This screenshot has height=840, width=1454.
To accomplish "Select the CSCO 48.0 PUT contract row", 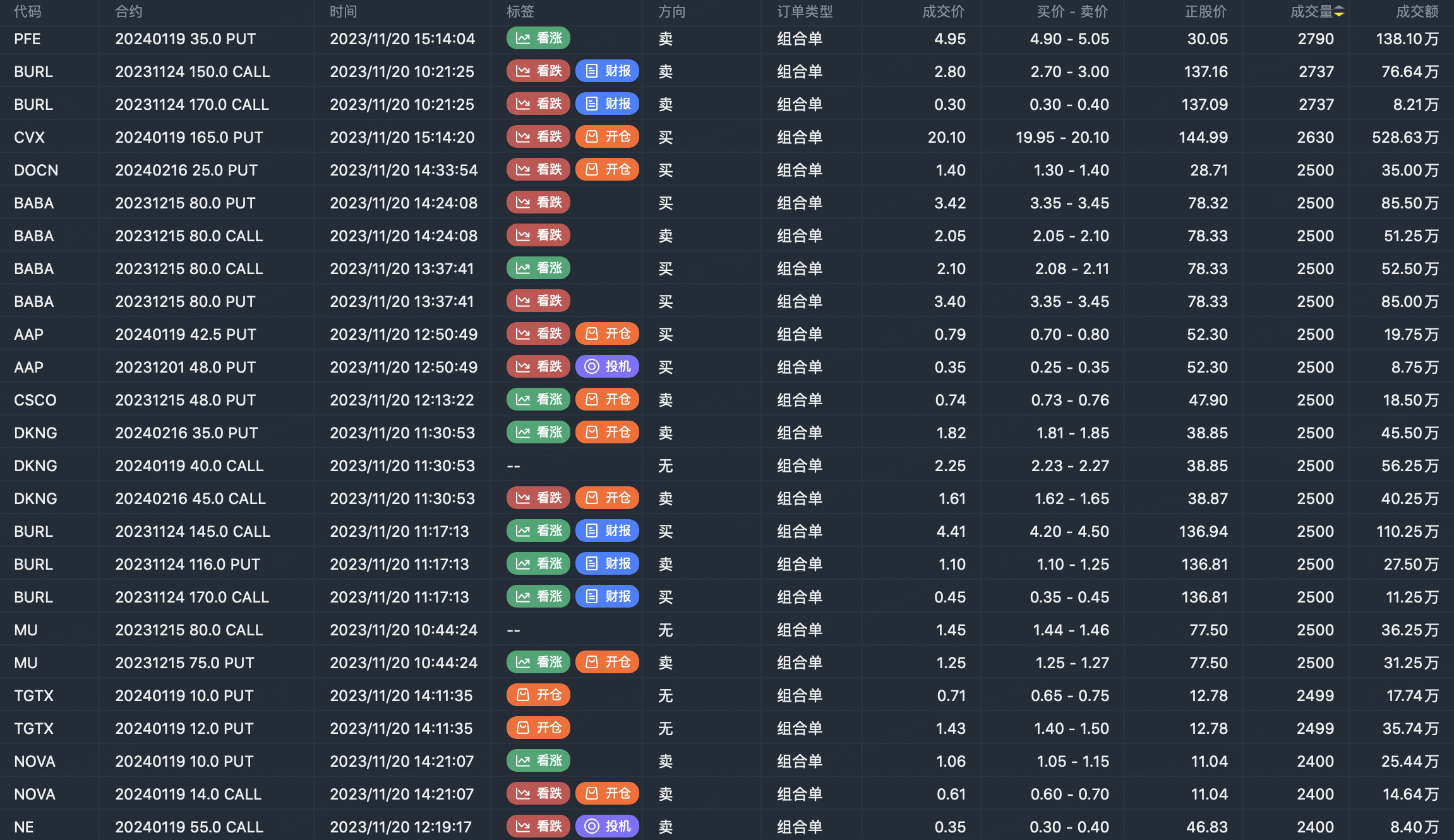I will coord(185,400).
